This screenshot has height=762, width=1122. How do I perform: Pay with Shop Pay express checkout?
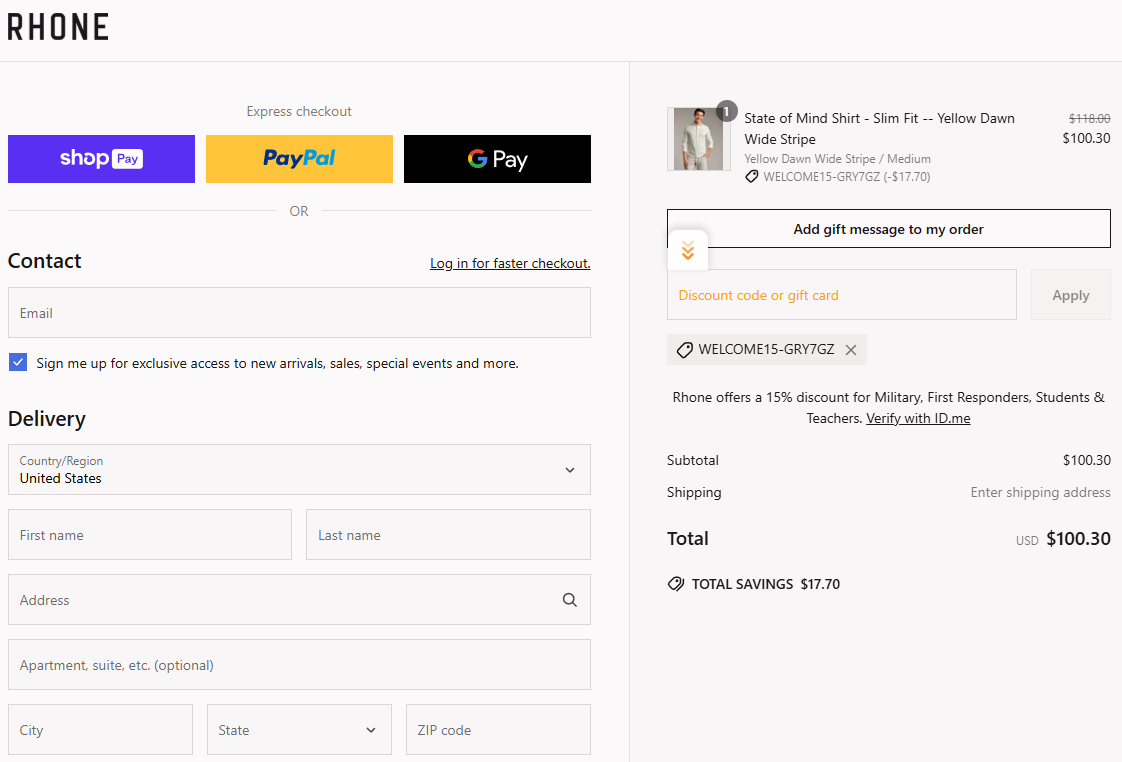click(x=101, y=159)
